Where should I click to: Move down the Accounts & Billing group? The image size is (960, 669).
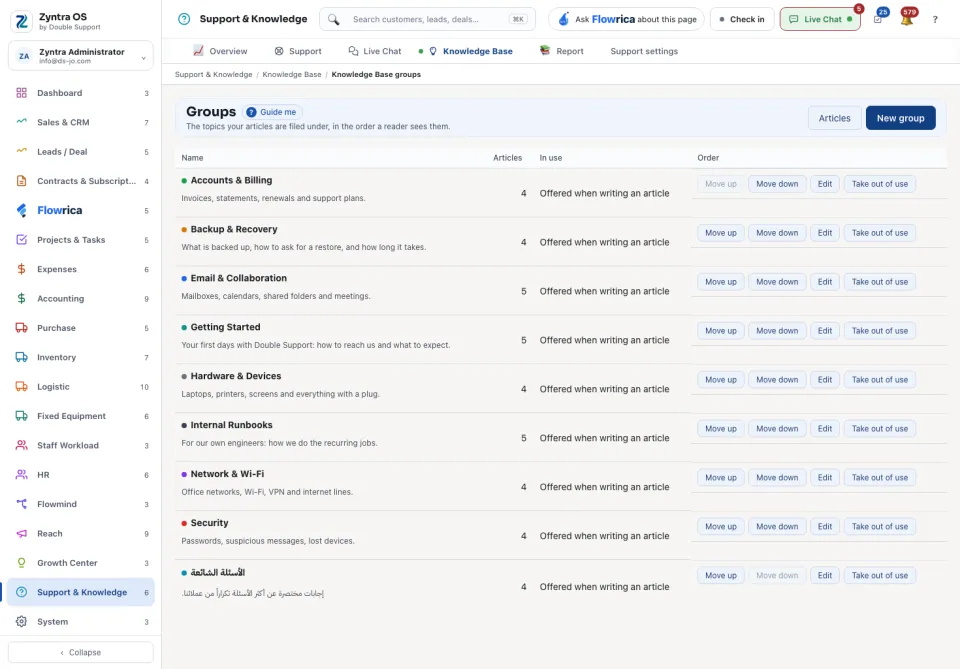(776, 184)
